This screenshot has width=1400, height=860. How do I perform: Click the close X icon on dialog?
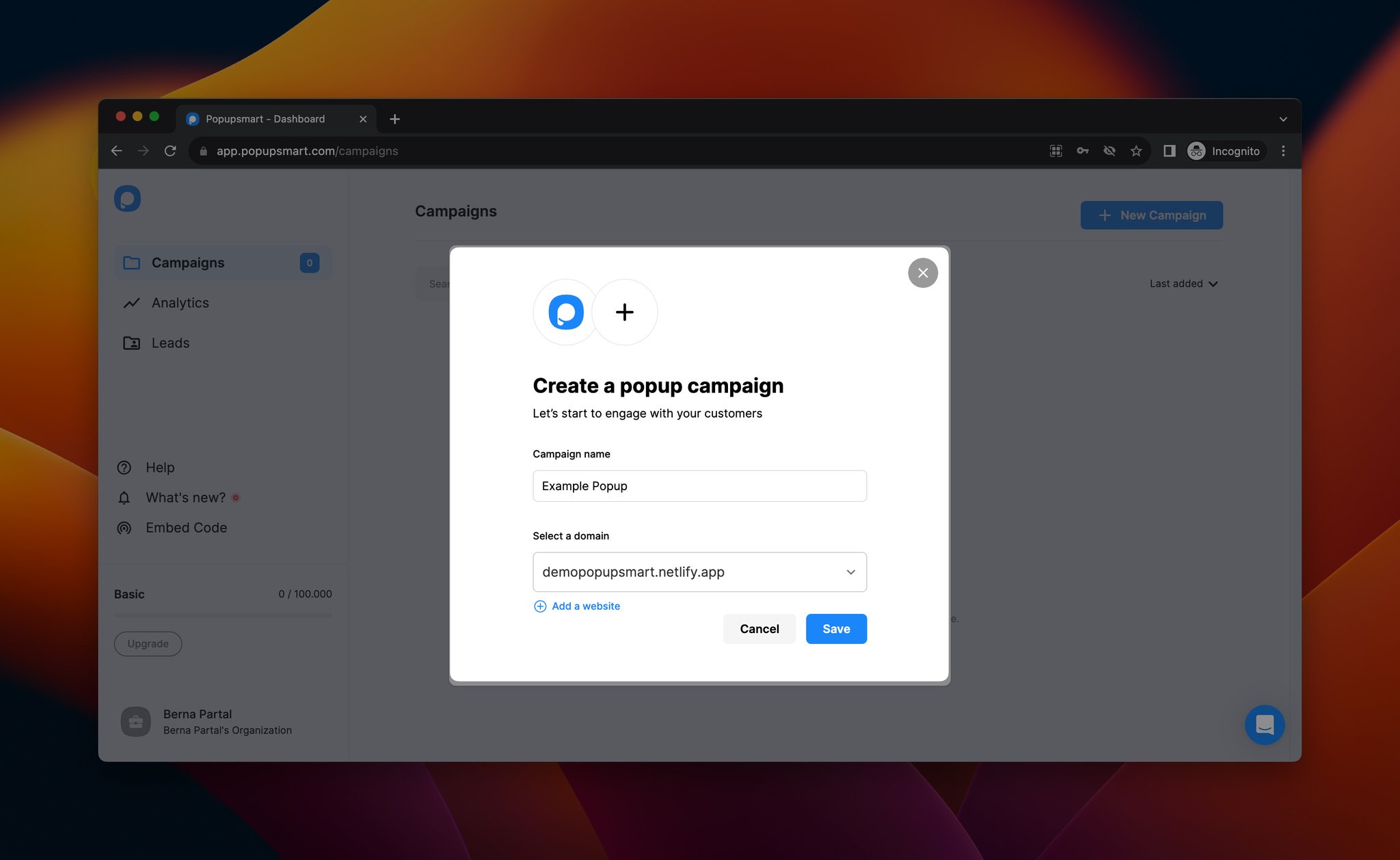coord(922,273)
